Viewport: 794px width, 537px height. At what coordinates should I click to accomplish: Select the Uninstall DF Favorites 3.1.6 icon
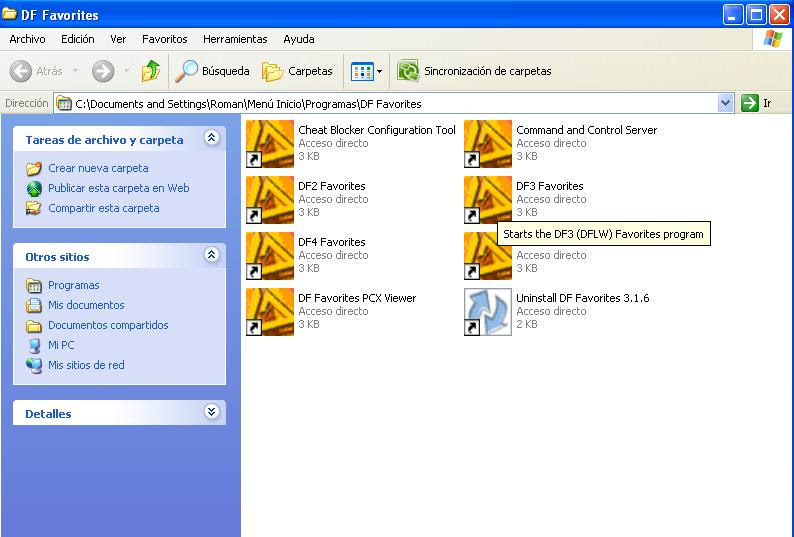click(488, 312)
